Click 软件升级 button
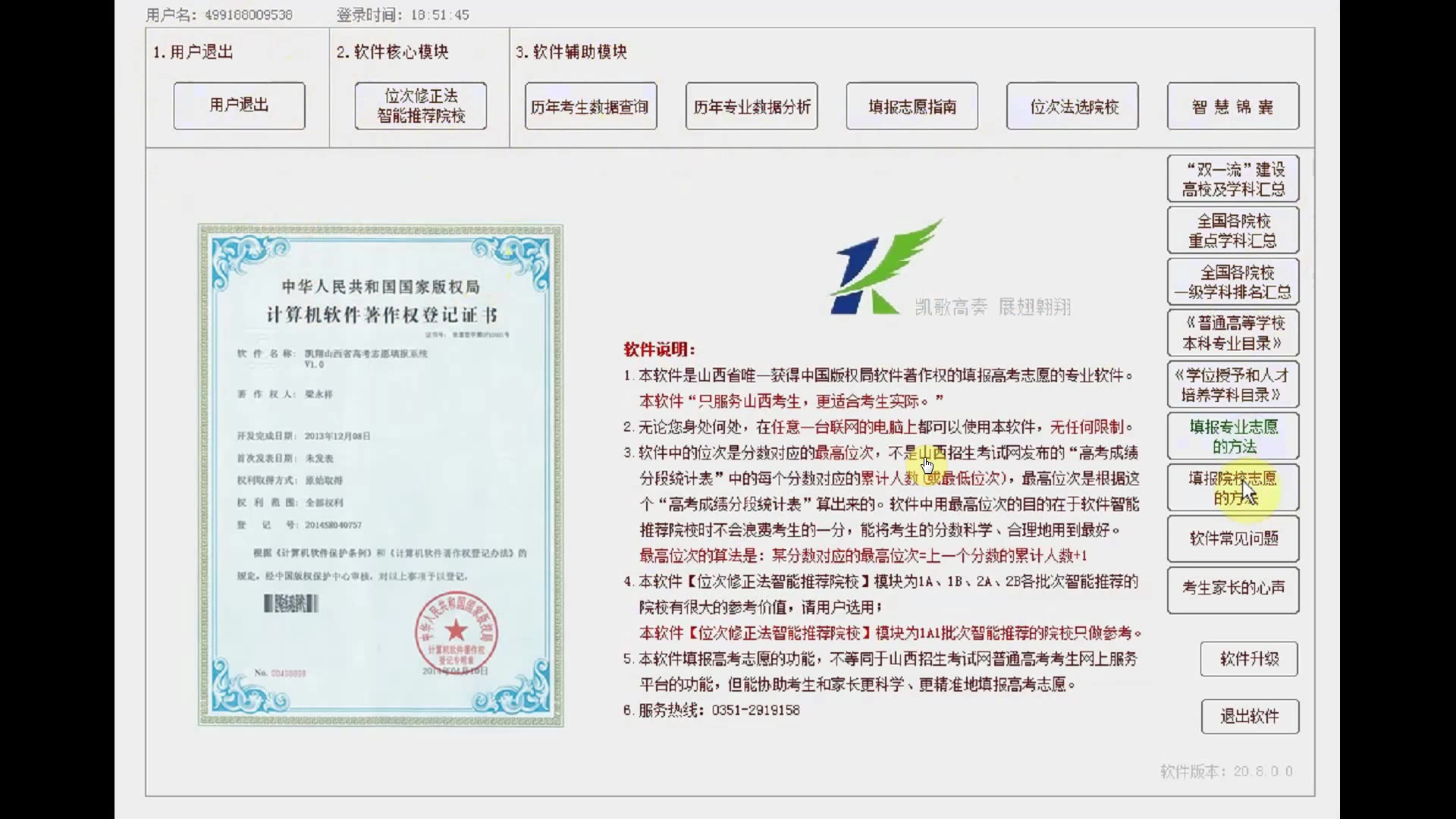This screenshot has width=1456, height=819. [1249, 659]
